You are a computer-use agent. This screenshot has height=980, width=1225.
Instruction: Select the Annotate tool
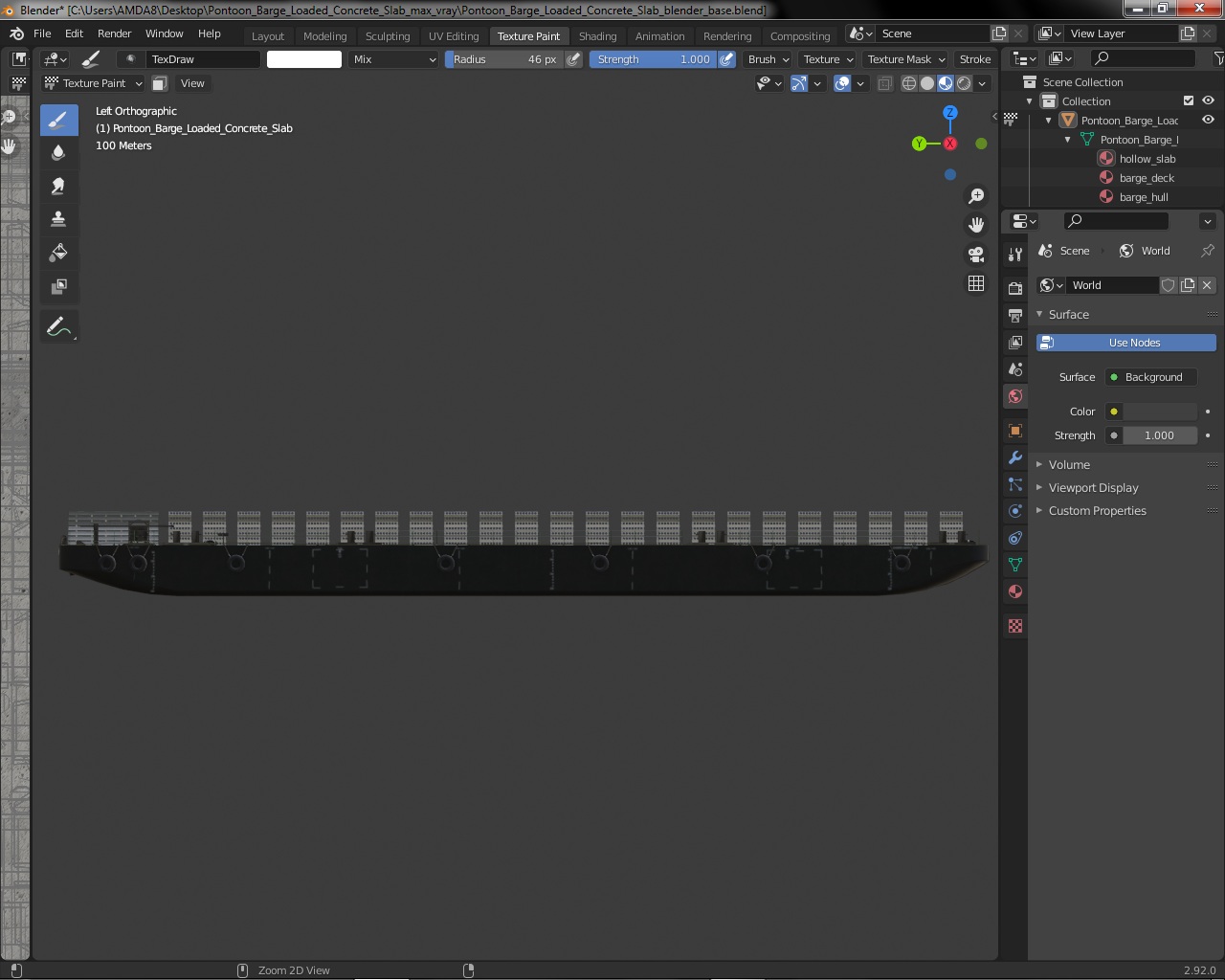[x=58, y=326]
